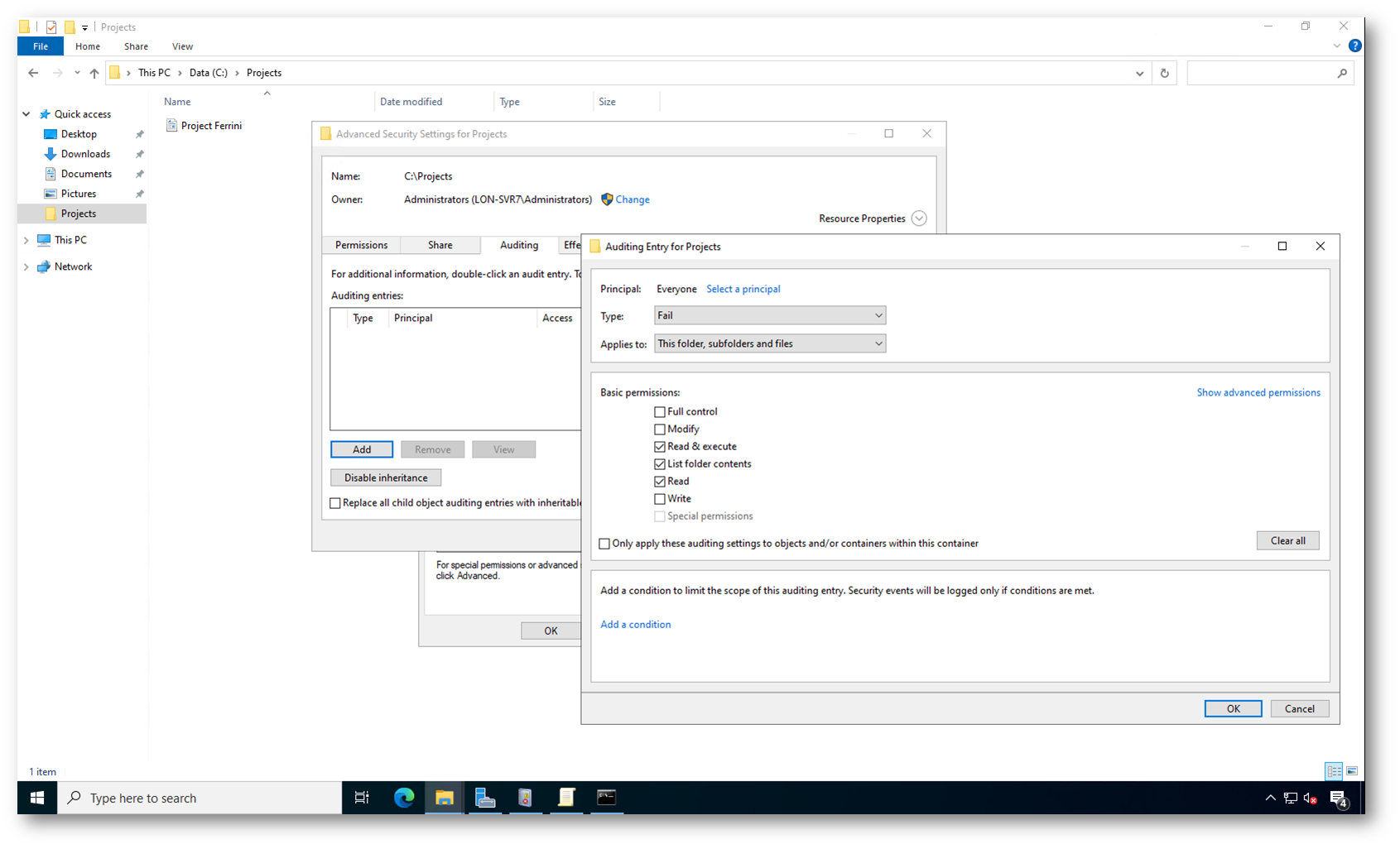
Task: Open Microsoft Edge from the taskbar
Action: pyautogui.click(x=404, y=798)
